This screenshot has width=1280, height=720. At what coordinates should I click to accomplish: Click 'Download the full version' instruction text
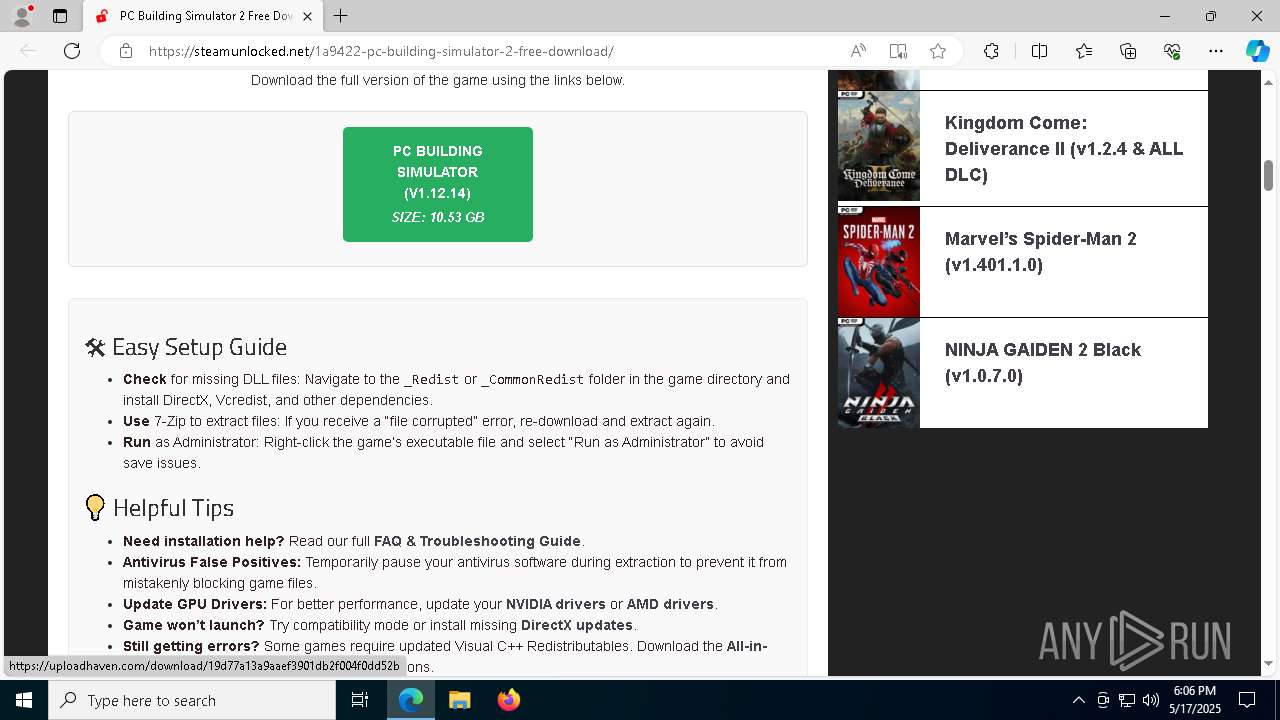coord(438,80)
